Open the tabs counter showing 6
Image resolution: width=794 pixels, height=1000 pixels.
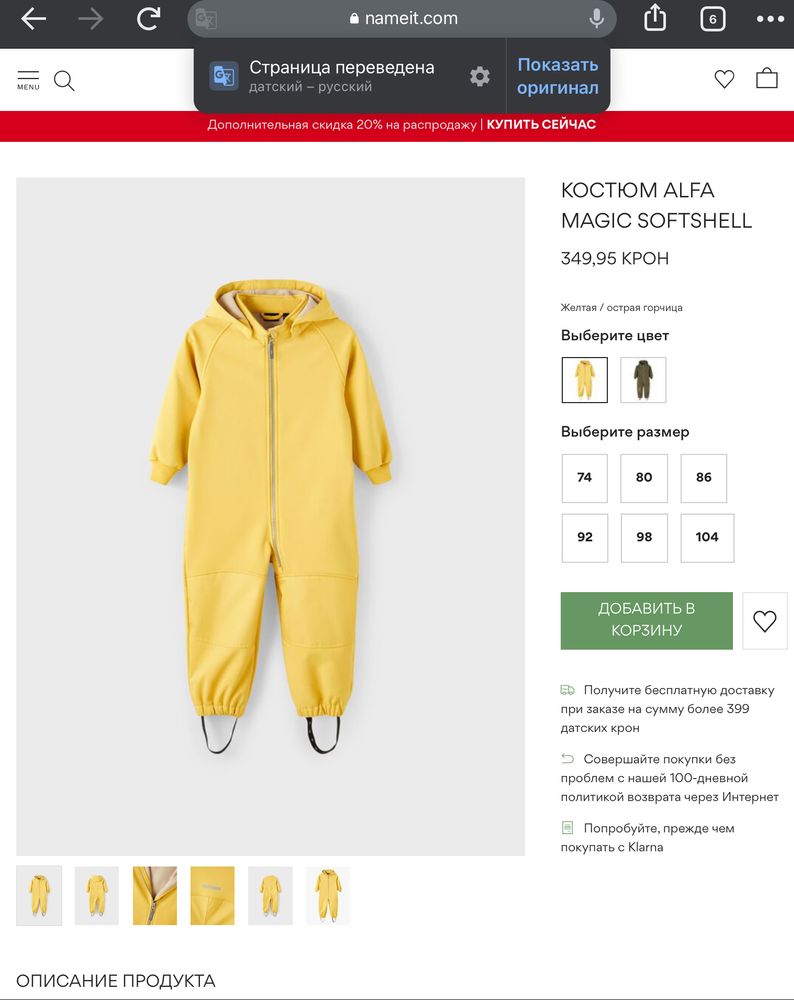pos(712,19)
